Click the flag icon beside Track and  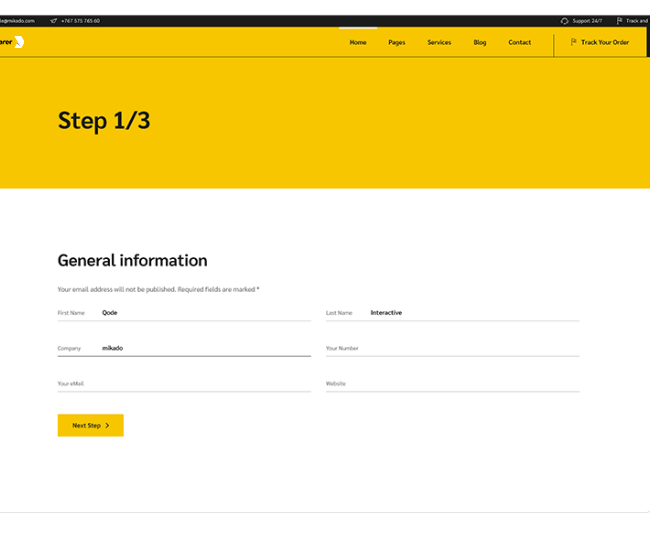619,20
